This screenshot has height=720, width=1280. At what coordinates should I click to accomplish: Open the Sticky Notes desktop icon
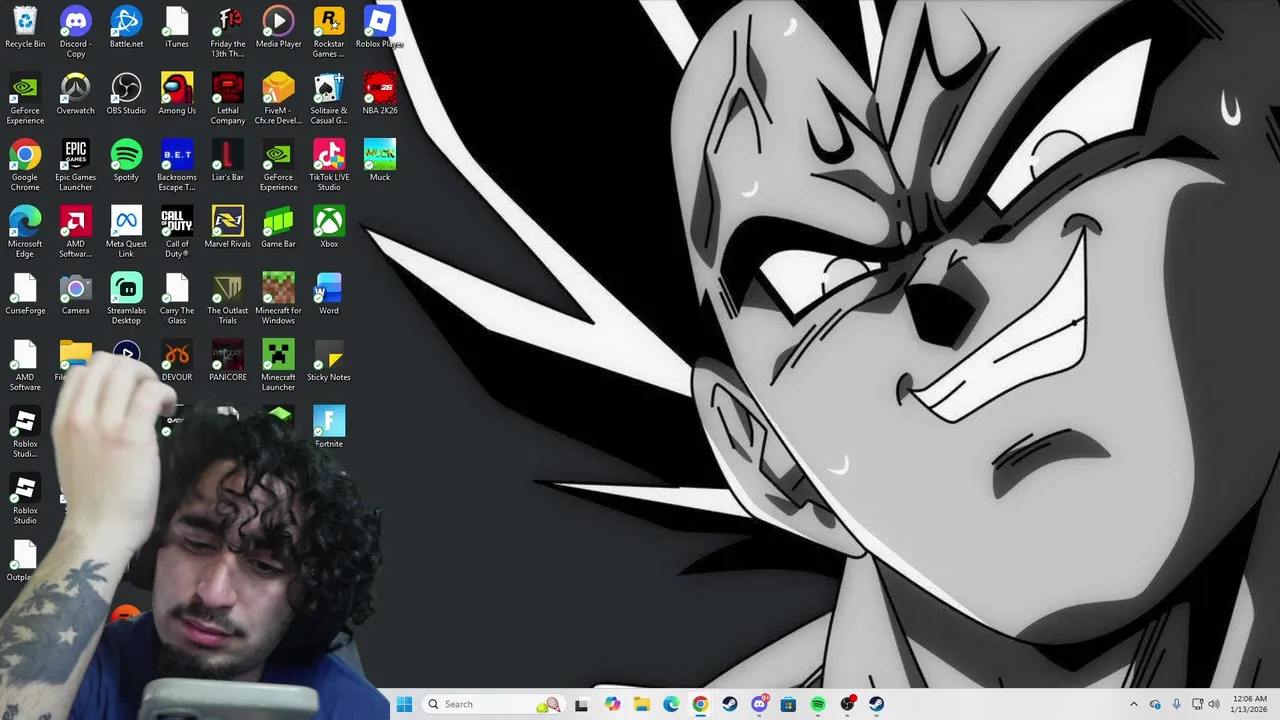point(329,361)
